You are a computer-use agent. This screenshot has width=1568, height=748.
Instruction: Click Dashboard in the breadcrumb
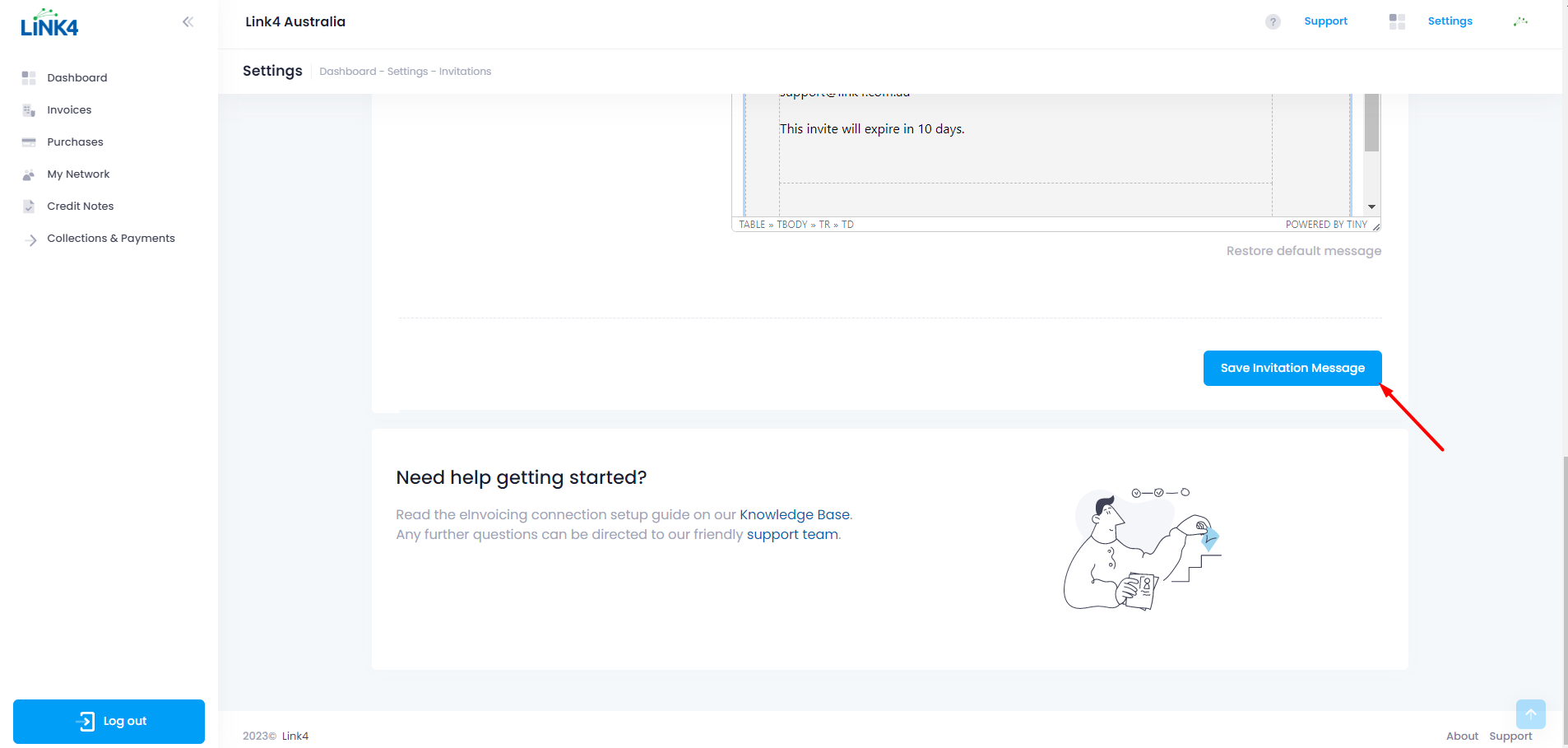pyautogui.click(x=347, y=72)
